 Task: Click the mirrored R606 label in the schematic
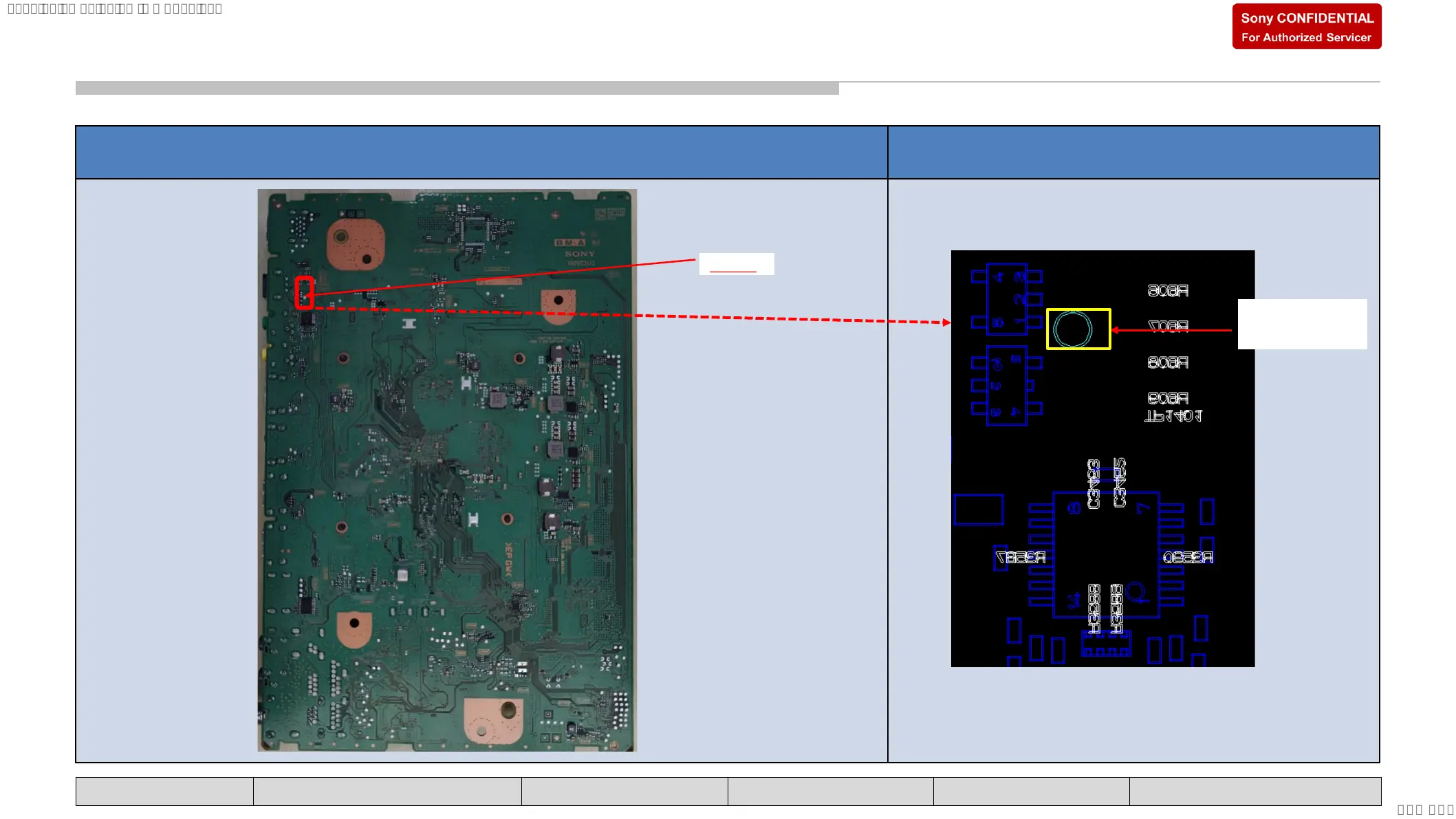pos(1168,291)
